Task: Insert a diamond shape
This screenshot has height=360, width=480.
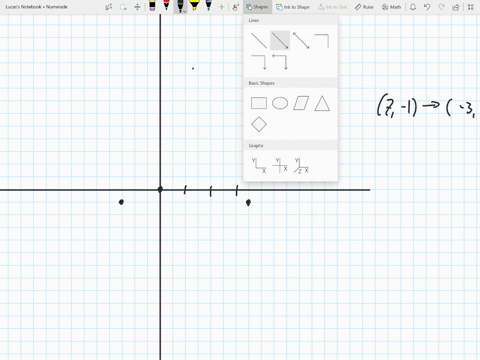Action: (x=259, y=124)
